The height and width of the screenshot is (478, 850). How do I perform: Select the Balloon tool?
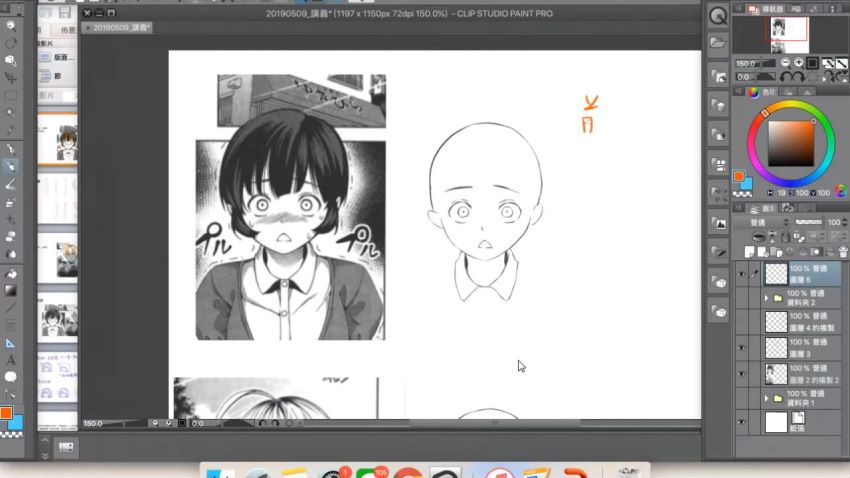[10, 377]
